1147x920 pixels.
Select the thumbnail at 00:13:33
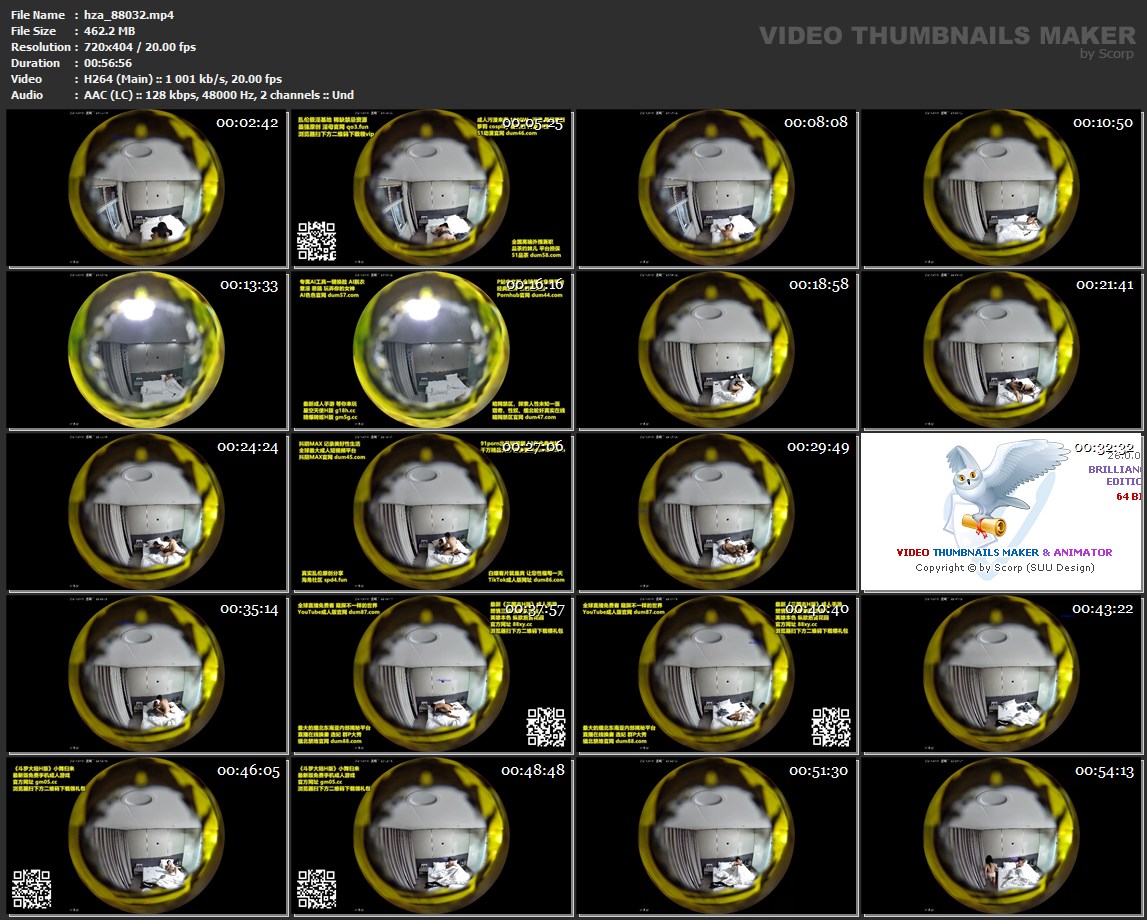[x=146, y=350]
